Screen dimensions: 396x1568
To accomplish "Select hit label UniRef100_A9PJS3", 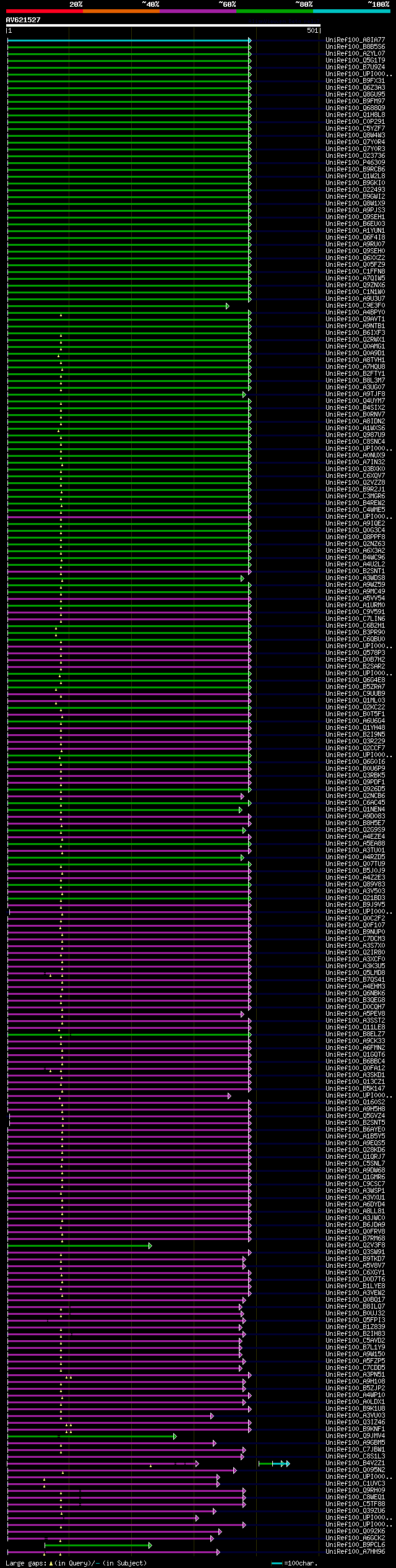I will click(355, 210).
